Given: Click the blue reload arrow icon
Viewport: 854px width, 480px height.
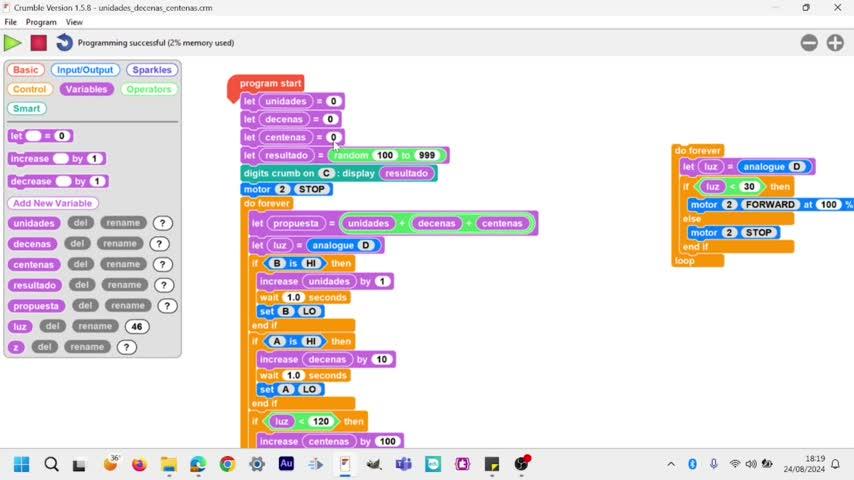Looking at the screenshot, I should click(x=64, y=42).
